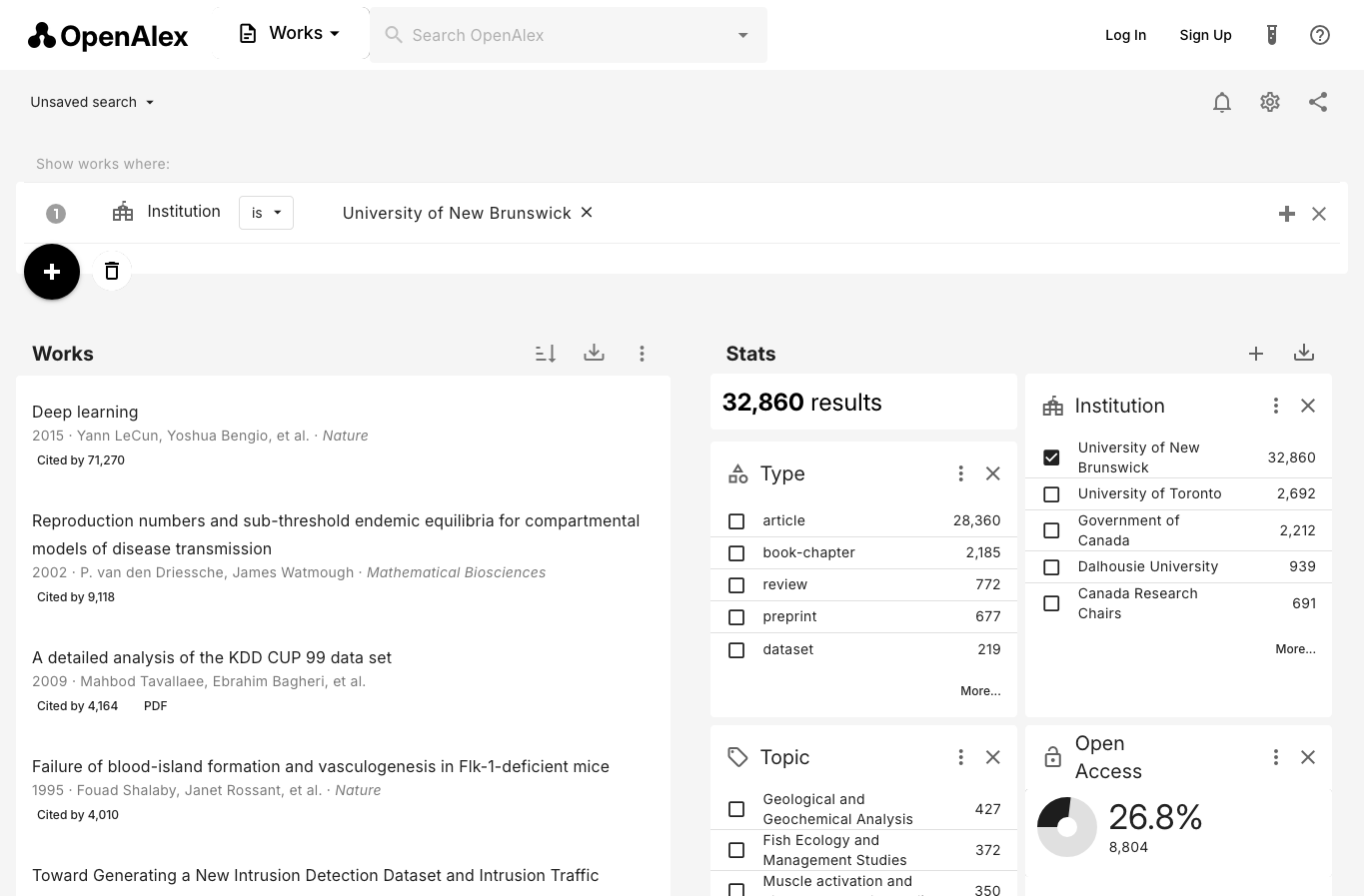This screenshot has height=896, width=1364.
Task: Click Cited by 71,270 text
Action: point(81,460)
